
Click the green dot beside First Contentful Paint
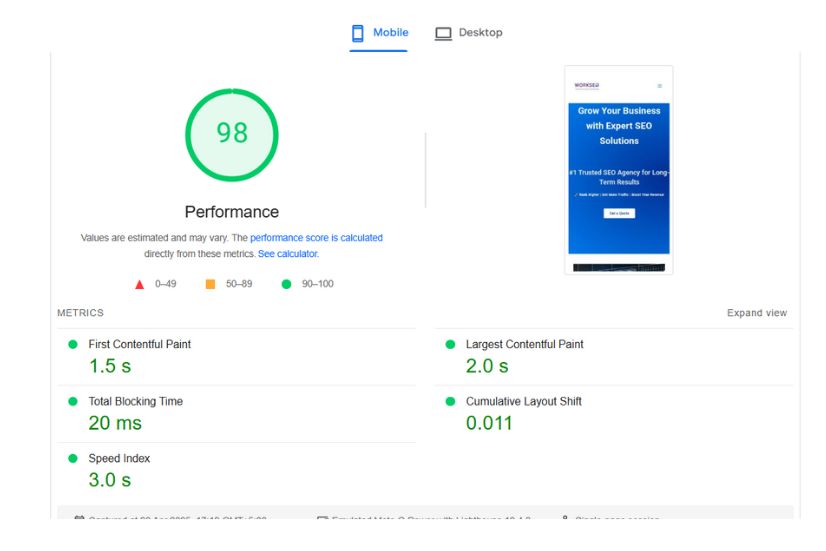(72, 344)
